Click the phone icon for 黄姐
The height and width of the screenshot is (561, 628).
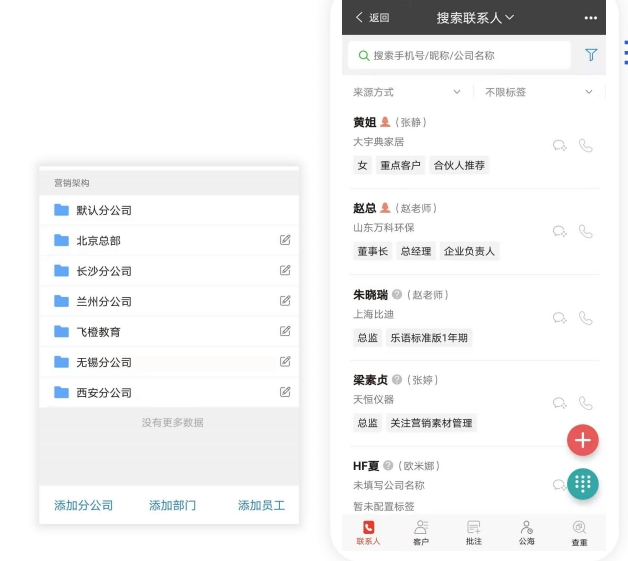(586, 145)
